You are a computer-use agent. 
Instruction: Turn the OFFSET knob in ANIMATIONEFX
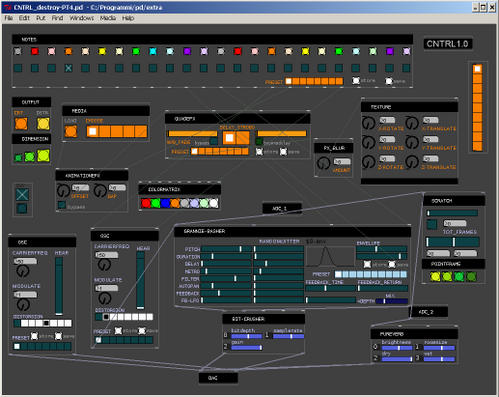pyautogui.click(x=63, y=191)
